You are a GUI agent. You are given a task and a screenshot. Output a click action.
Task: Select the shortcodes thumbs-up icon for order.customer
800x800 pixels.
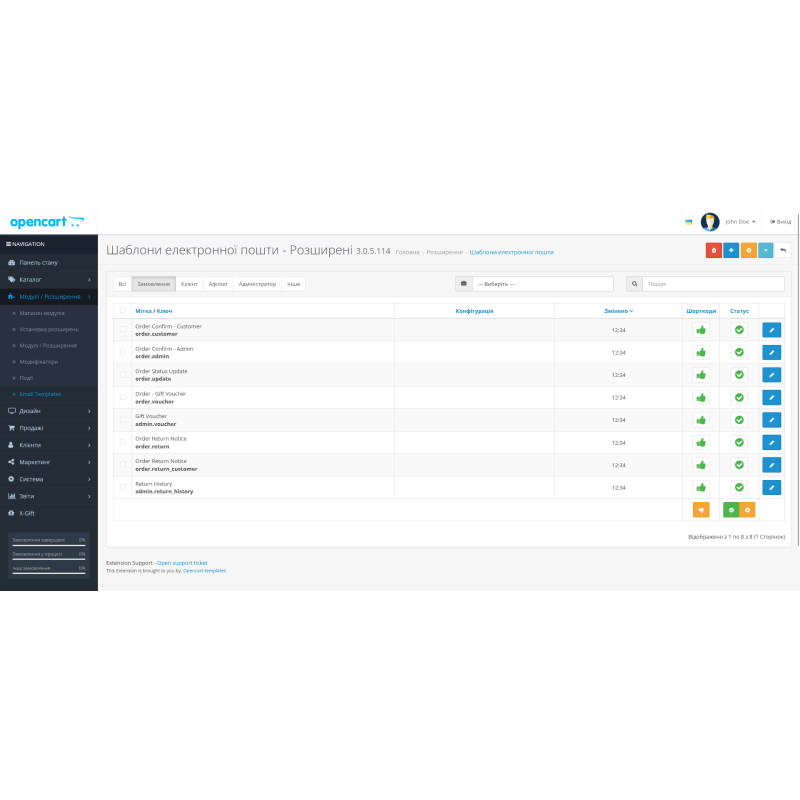pos(701,330)
